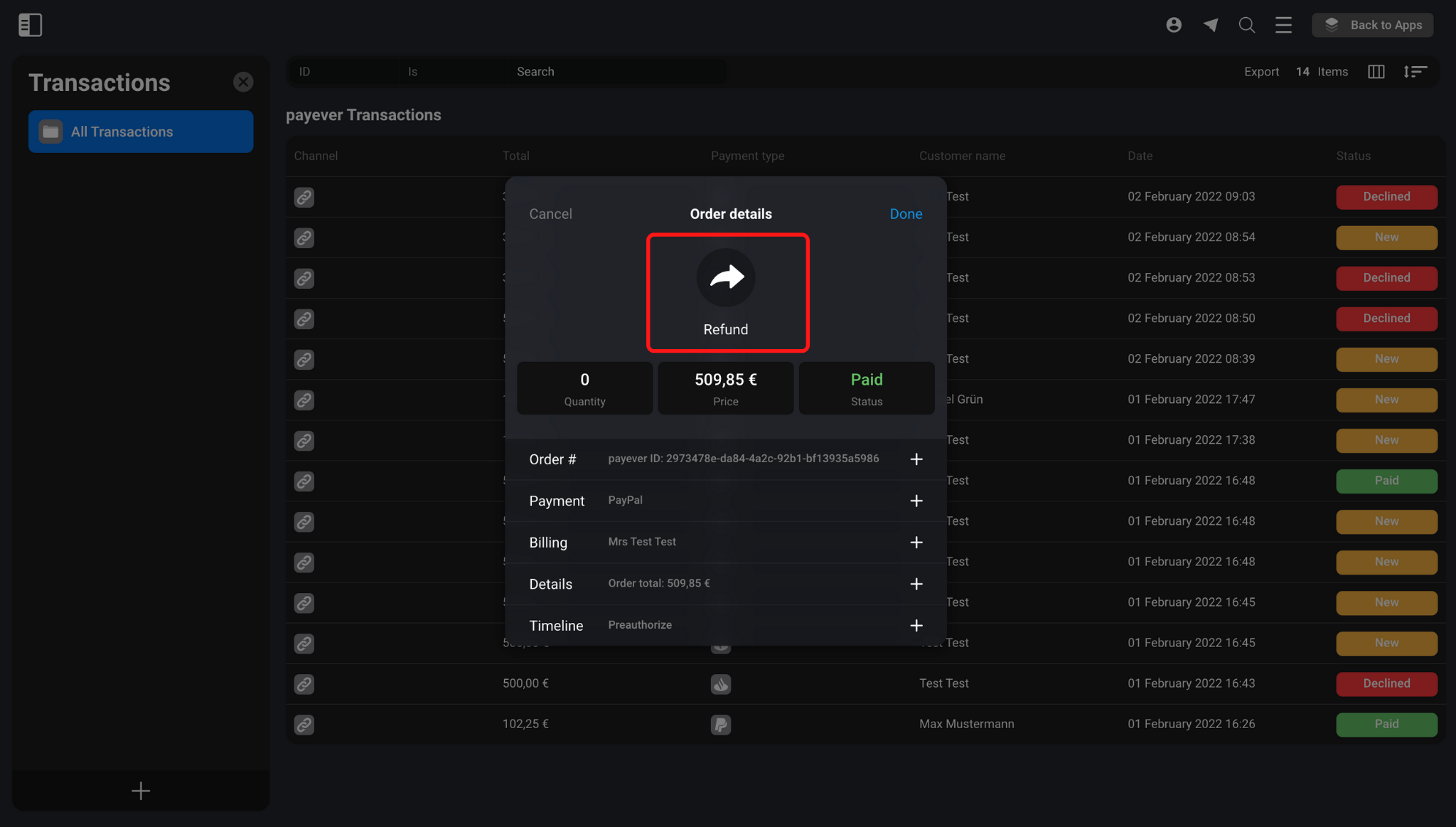This screenshot has width=1456, height=827.
Task: Expand the Details order total section
Action: tap(916, 584)
